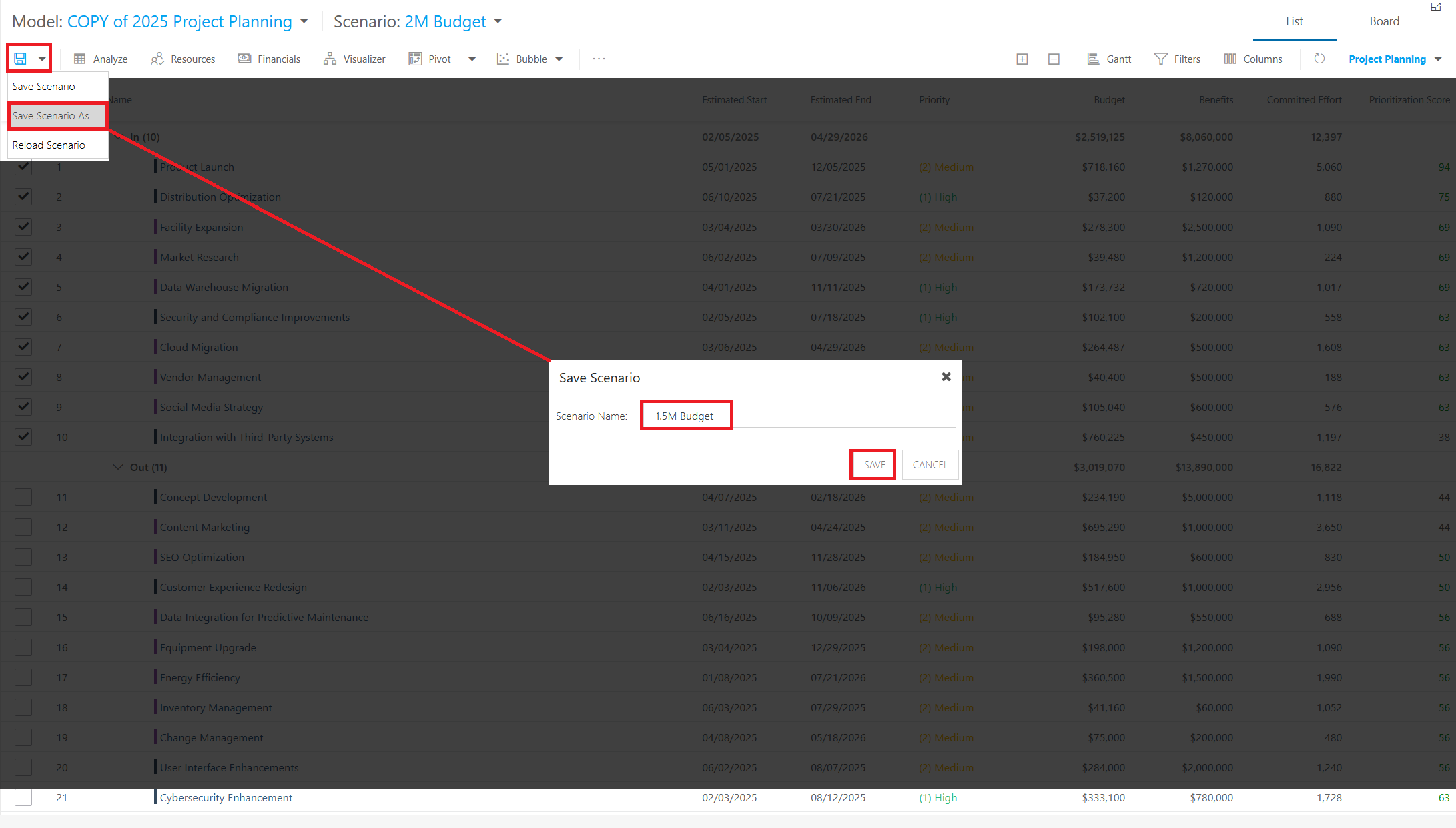
Task: Open the Project Planning view dropdown
Action: (1395, 59)
